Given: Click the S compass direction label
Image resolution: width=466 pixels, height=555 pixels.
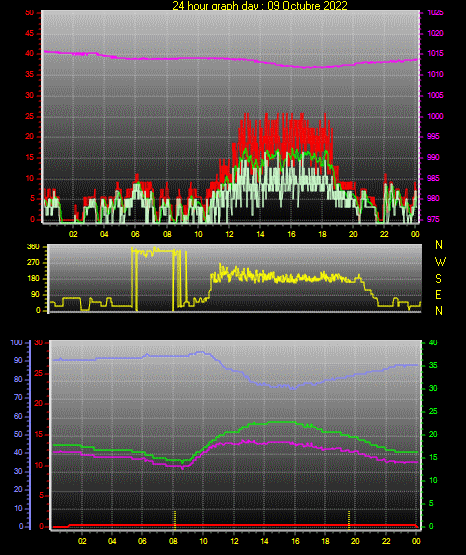Looking at the screenshot, I should (x=438, y=279).
